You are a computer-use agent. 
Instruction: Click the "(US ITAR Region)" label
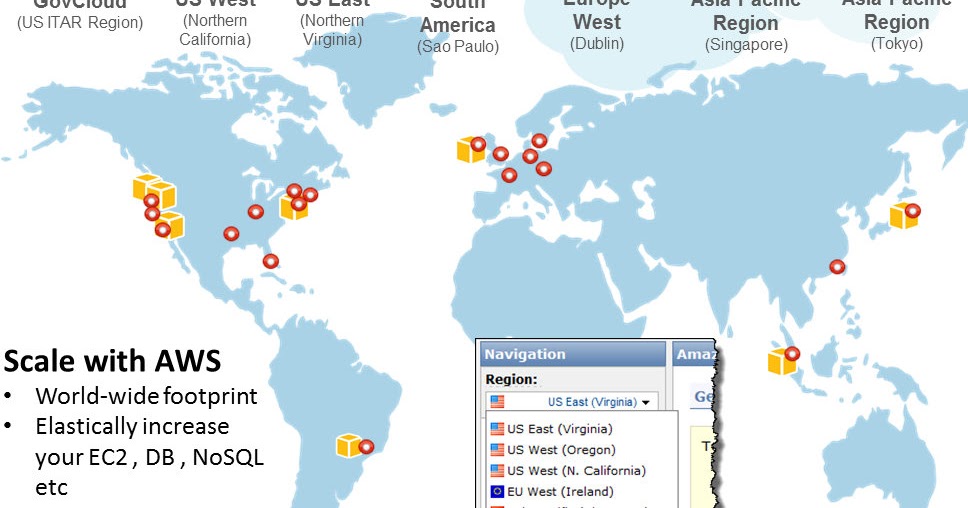tap(80, 23)
